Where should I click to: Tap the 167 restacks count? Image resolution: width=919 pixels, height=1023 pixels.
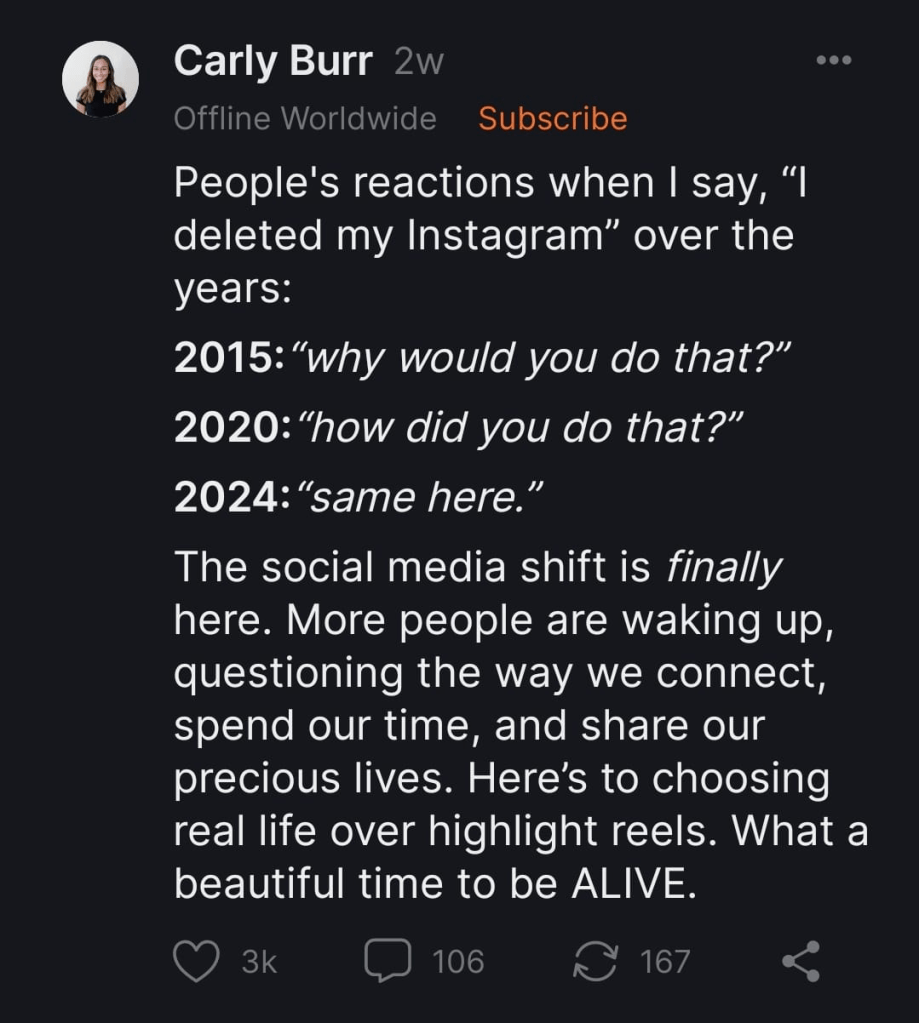tap(665, 961)
